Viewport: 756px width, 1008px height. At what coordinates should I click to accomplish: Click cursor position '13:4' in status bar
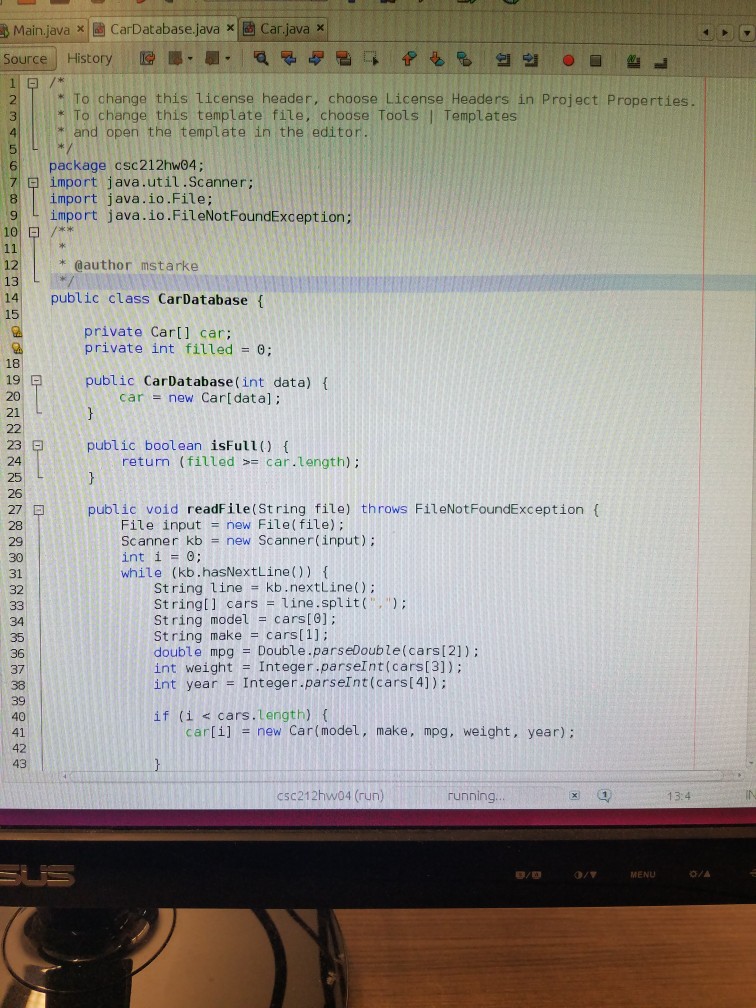click(678, 796)
